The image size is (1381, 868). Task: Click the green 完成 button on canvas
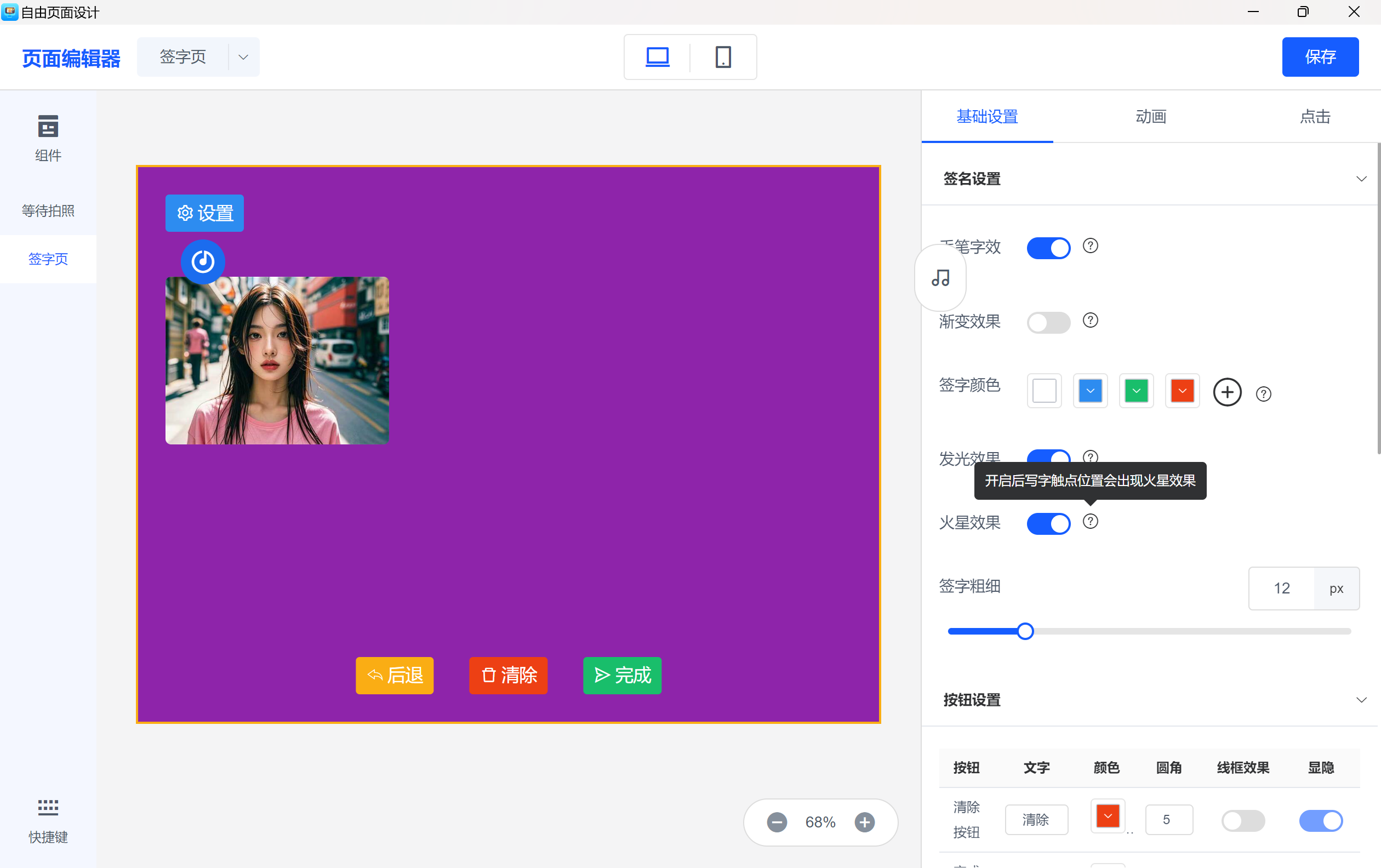coord(621,675)
